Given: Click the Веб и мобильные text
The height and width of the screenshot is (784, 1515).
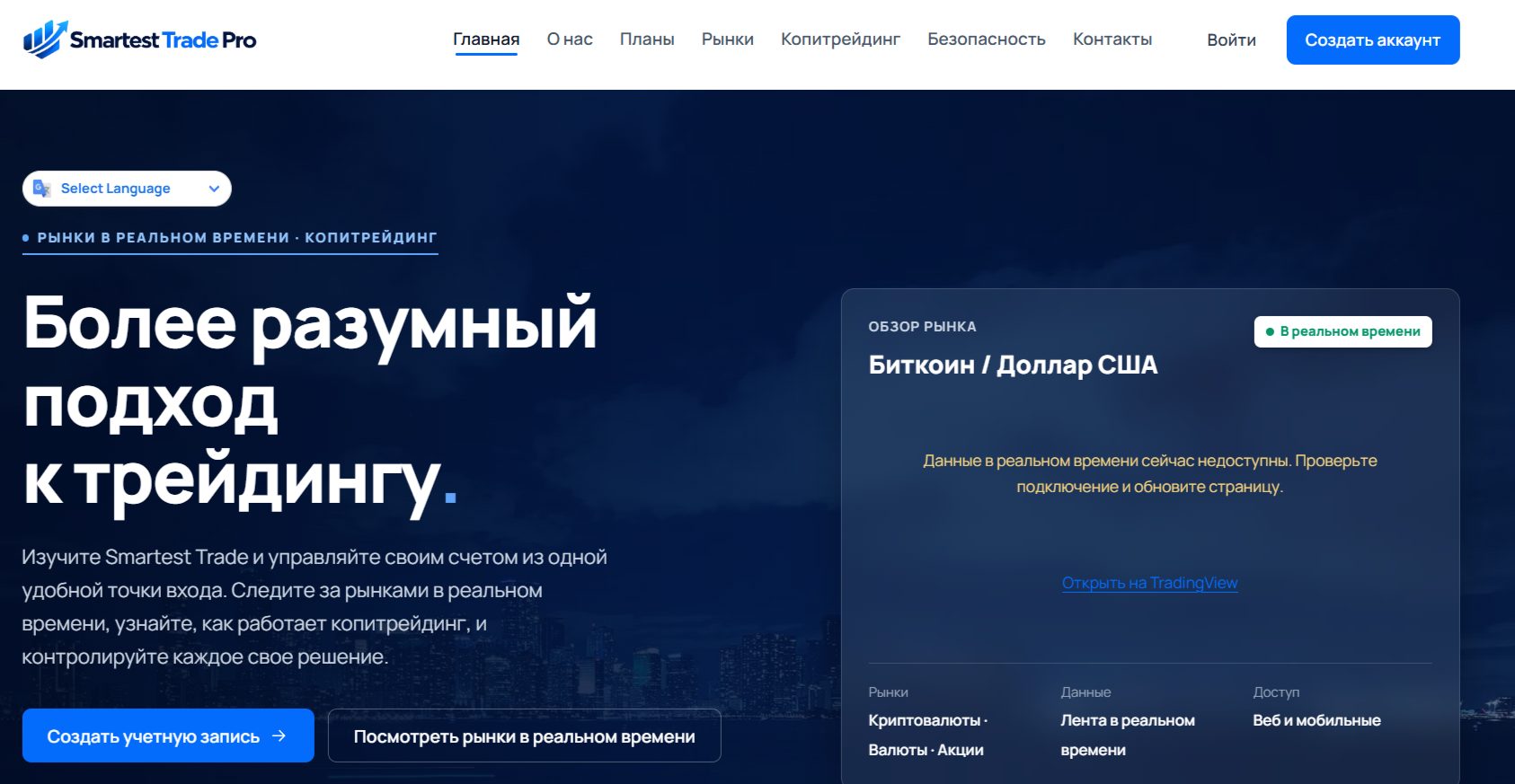Looking at the screenshot, I should pos(1316,720).
